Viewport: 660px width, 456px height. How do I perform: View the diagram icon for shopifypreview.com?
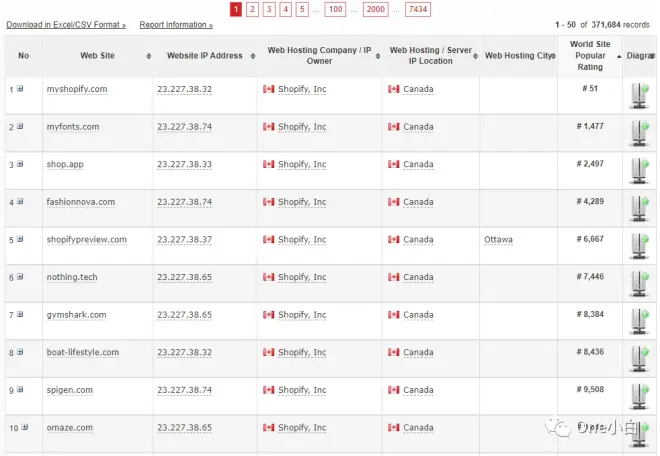click(x=638, y=245)
